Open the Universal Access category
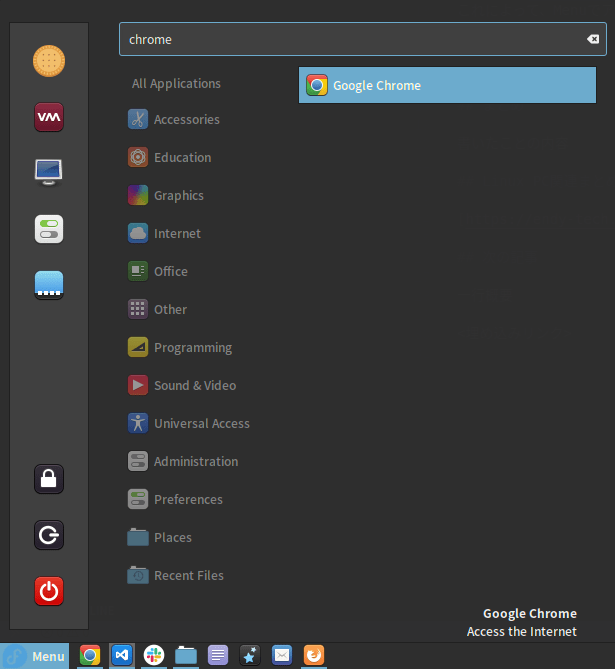The height and width of the screenshot is (669, 615). point(189,423)
